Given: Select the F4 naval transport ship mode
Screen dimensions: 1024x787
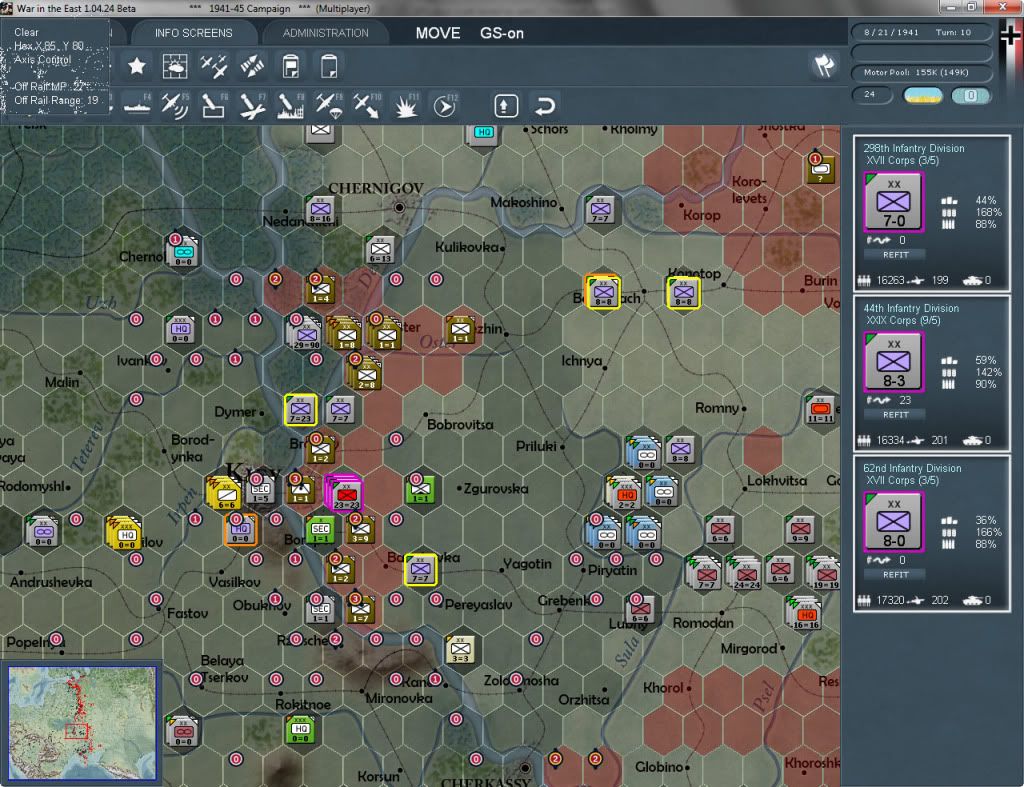Looking at the screenshot, I should click(x=137, y=106).
